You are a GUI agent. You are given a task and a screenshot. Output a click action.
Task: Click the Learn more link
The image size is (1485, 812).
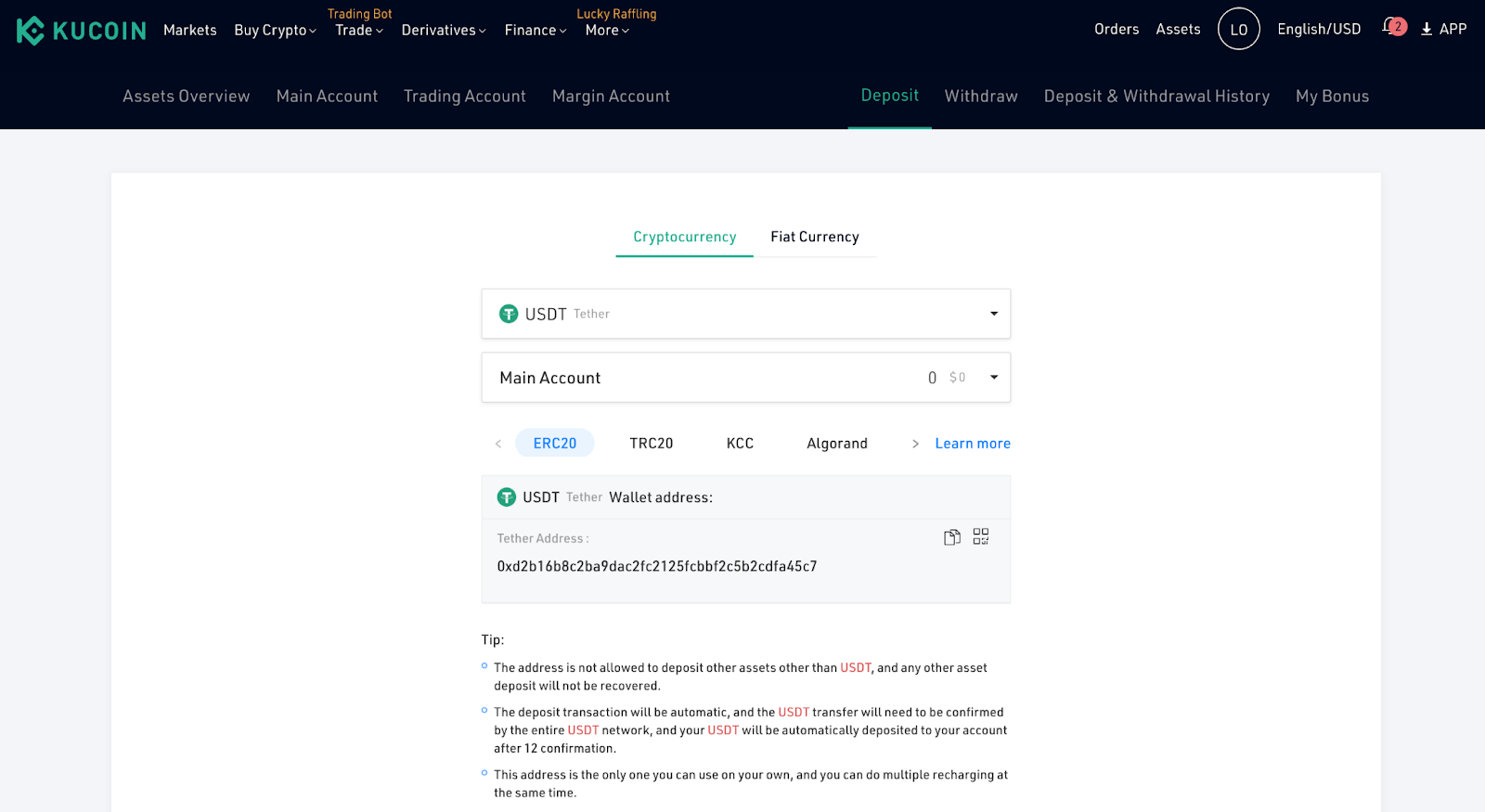pos(973,443)
